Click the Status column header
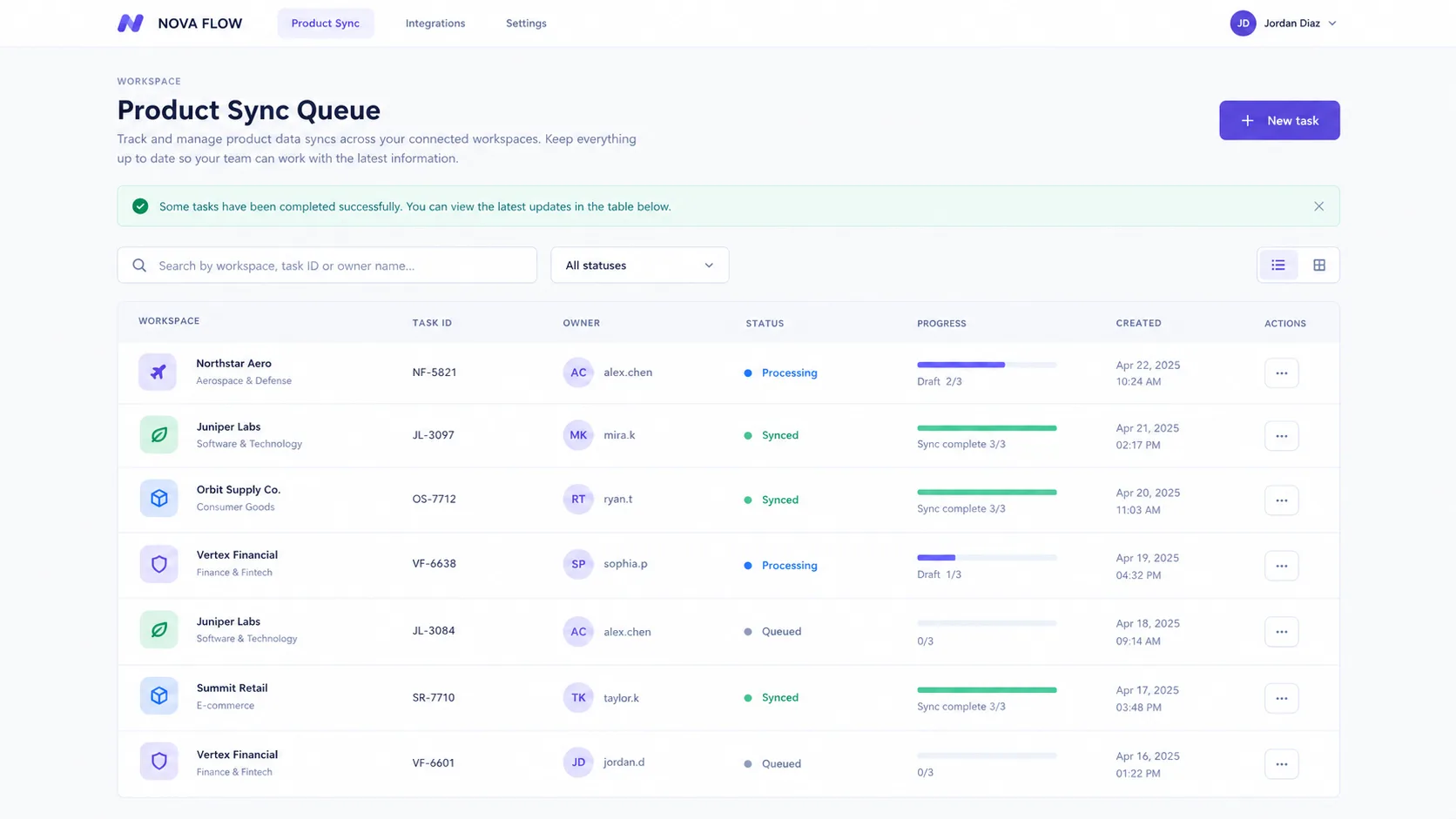The image size is (1456, 819). click(x=765, y=323)
